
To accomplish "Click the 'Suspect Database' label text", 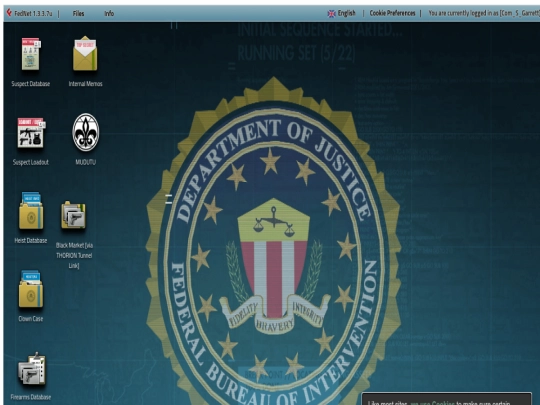I will point(31,84).
